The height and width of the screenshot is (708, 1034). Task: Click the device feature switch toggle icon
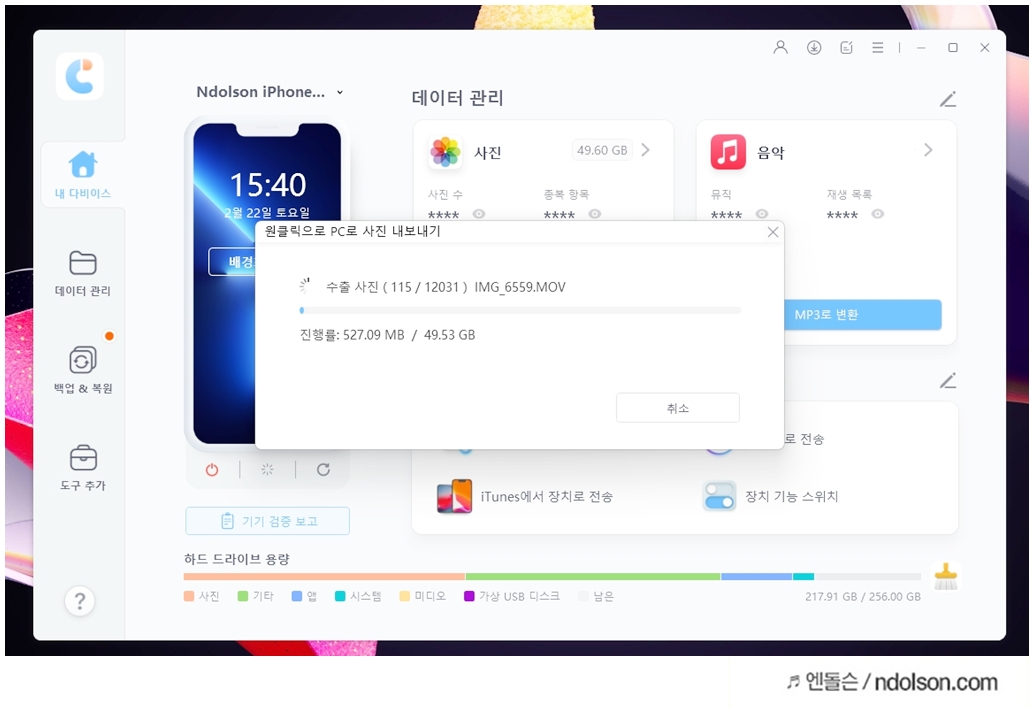point(719,496)
